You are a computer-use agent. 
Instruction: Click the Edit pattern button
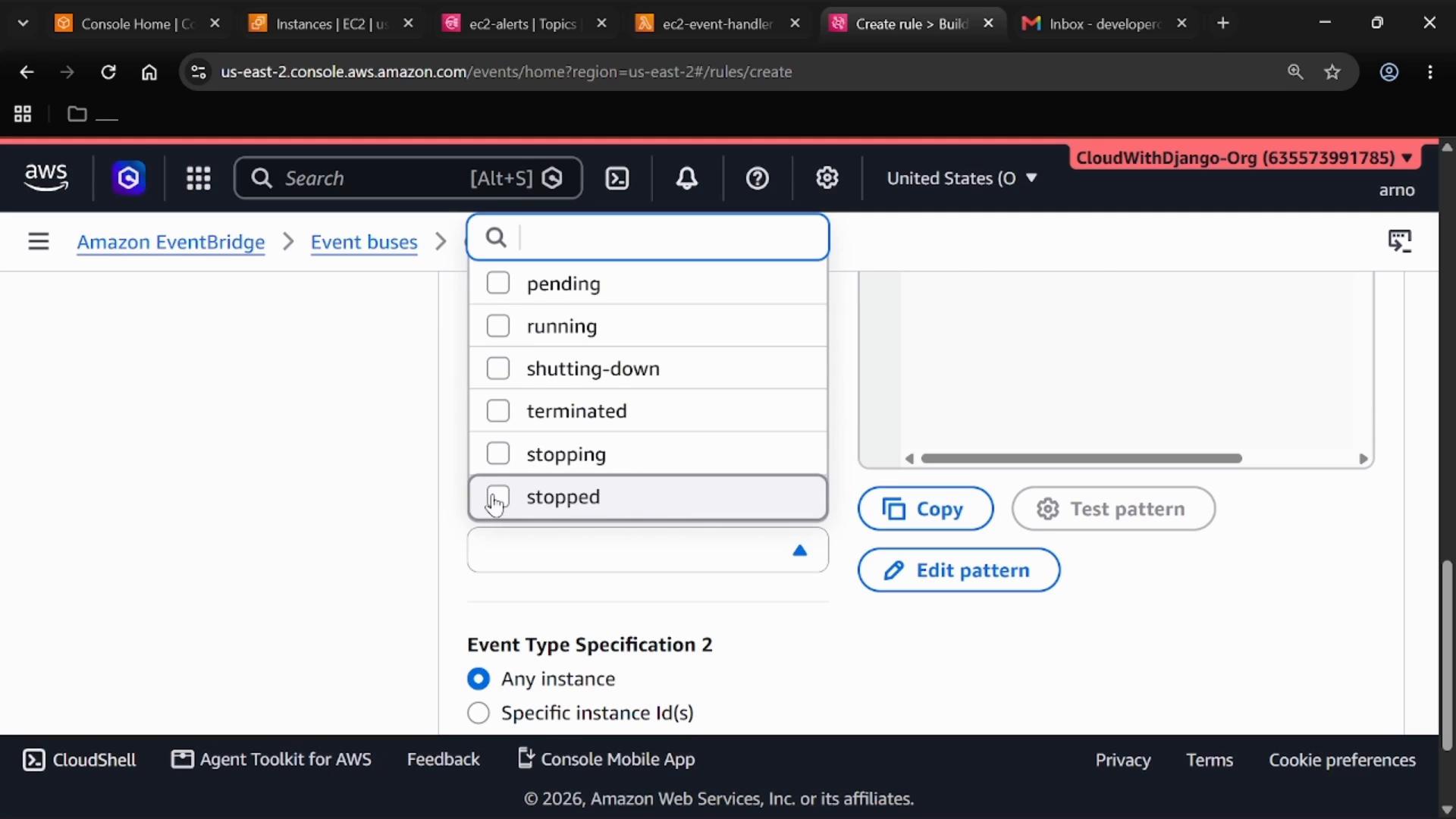(x=959, y=570)
